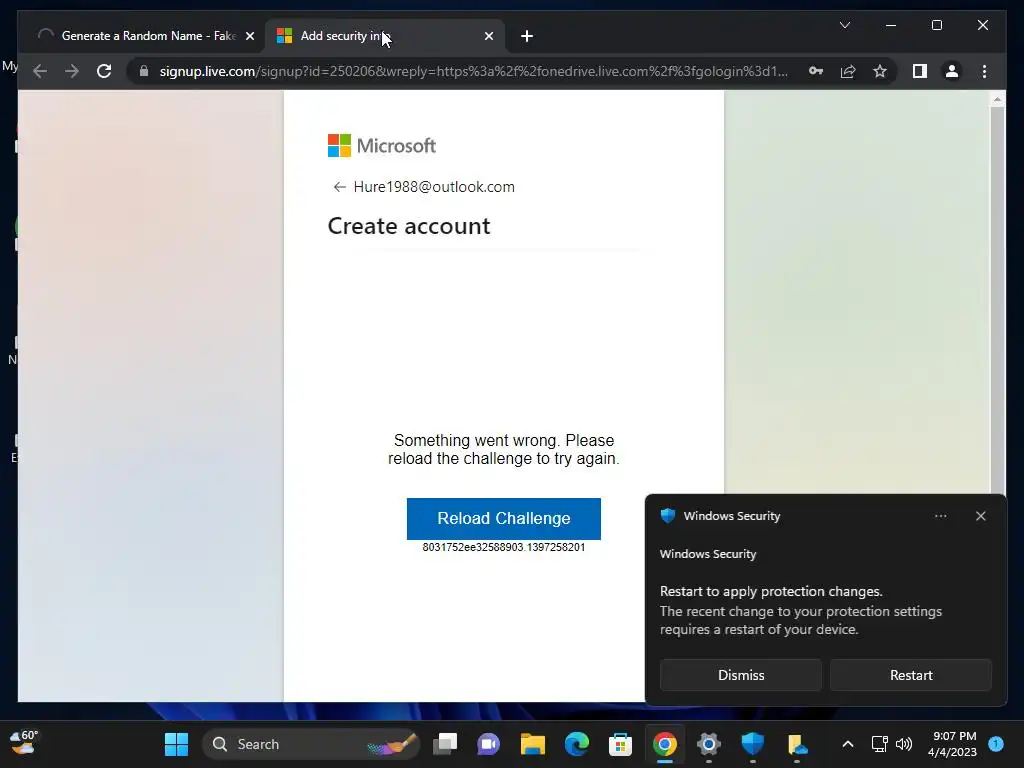Click the Windows Security shield in notification
Image resolution: width=1024 pixels, height=768 pixels.
[667, 516]
